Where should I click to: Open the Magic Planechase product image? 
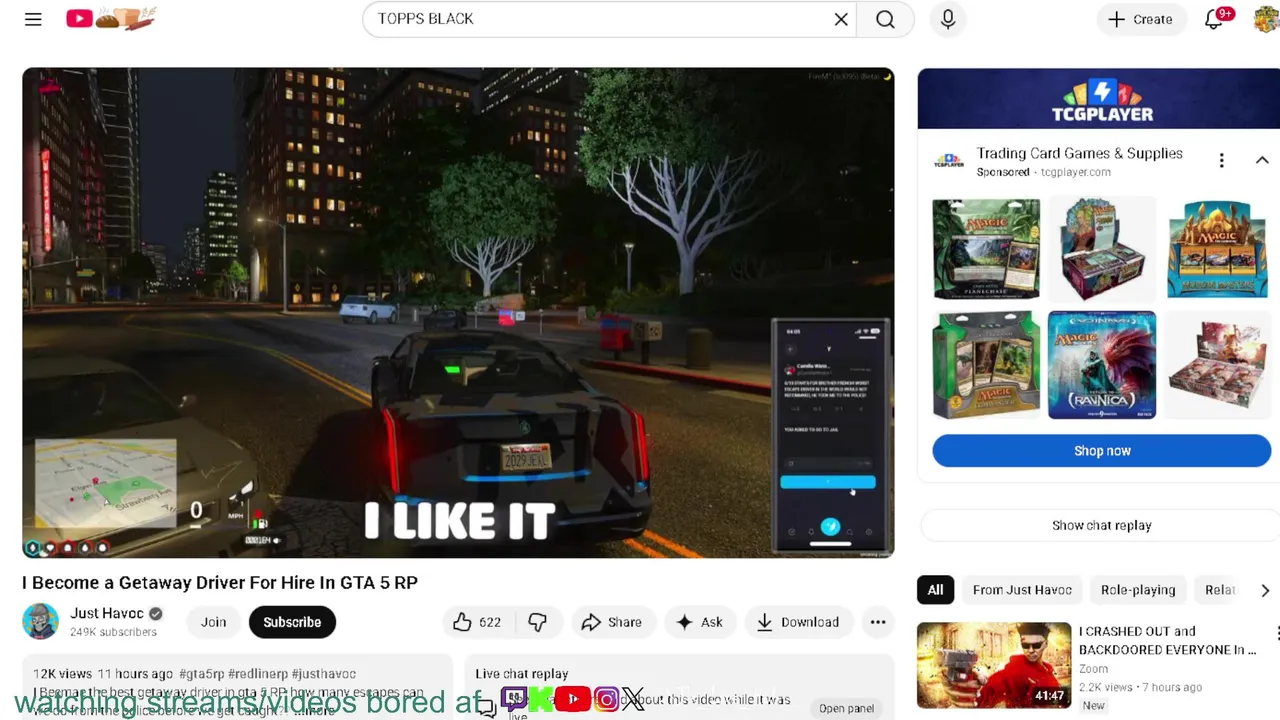click(986, 249)
